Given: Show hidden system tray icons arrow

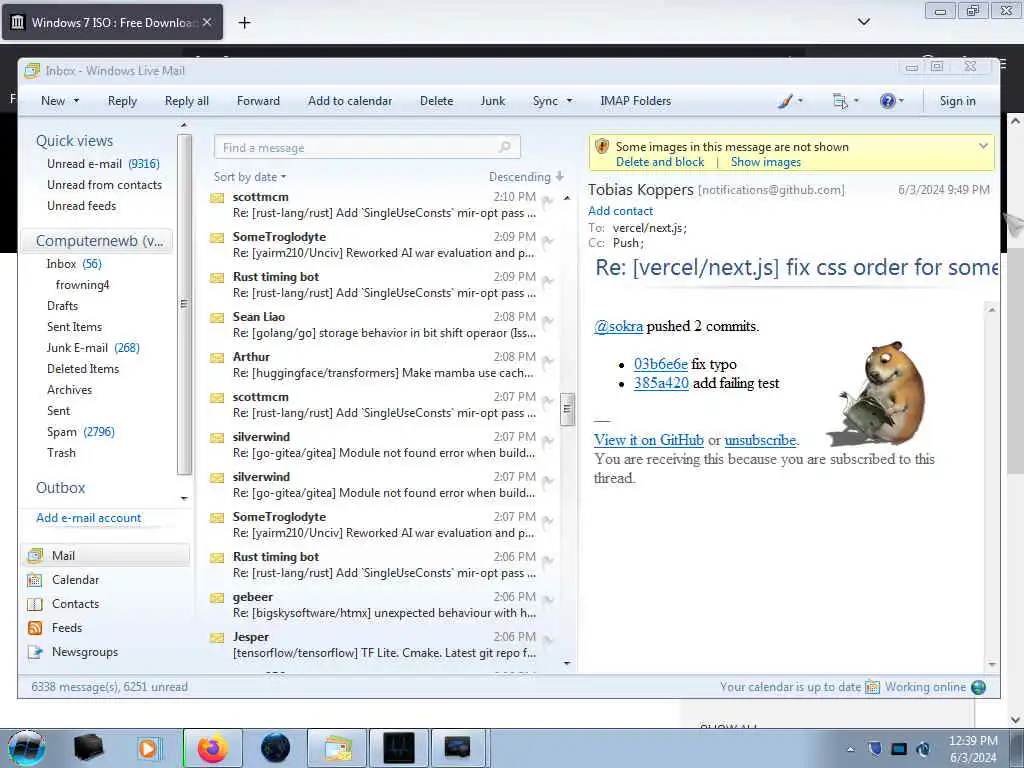Looking at the screenshot, I should pyautogui.click(x=850, y=750).
